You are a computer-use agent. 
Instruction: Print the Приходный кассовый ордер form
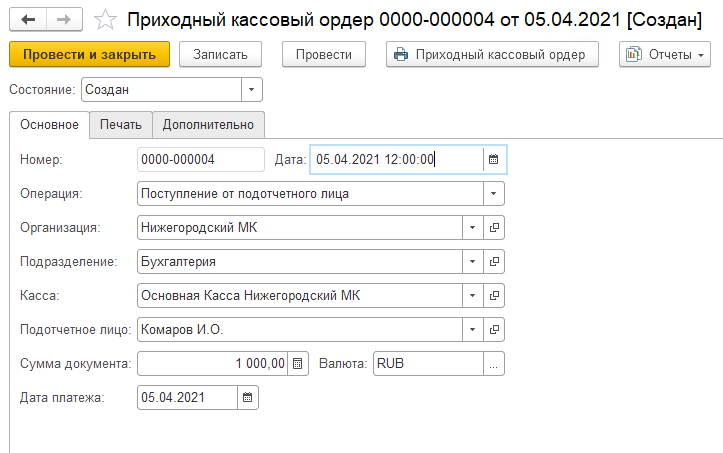tap(491, 55)
